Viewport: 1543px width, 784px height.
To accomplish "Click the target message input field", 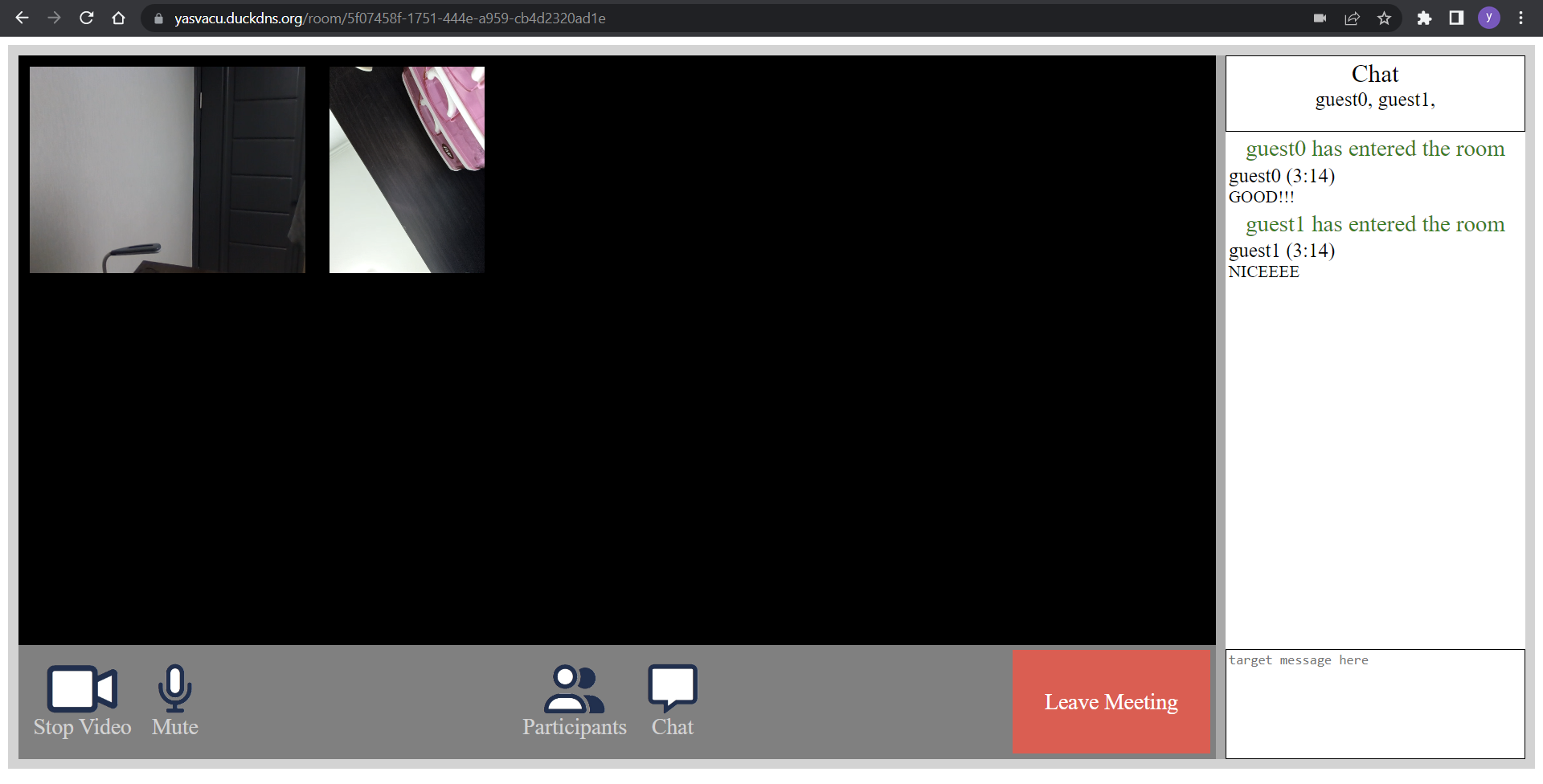I will click(x=1375, y=703).
